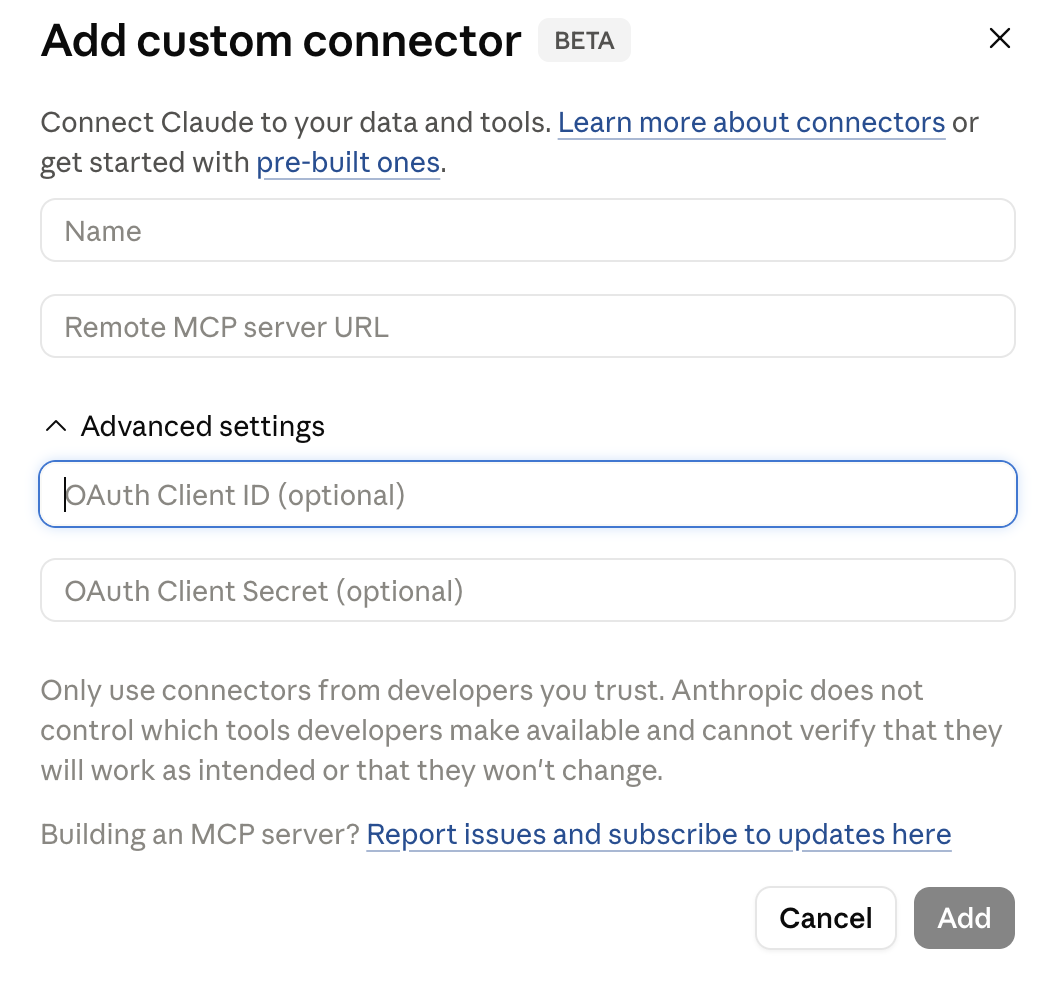Open Report issues and subscribe link
This screenshot has width=1050, height=982.
[659, 835]
